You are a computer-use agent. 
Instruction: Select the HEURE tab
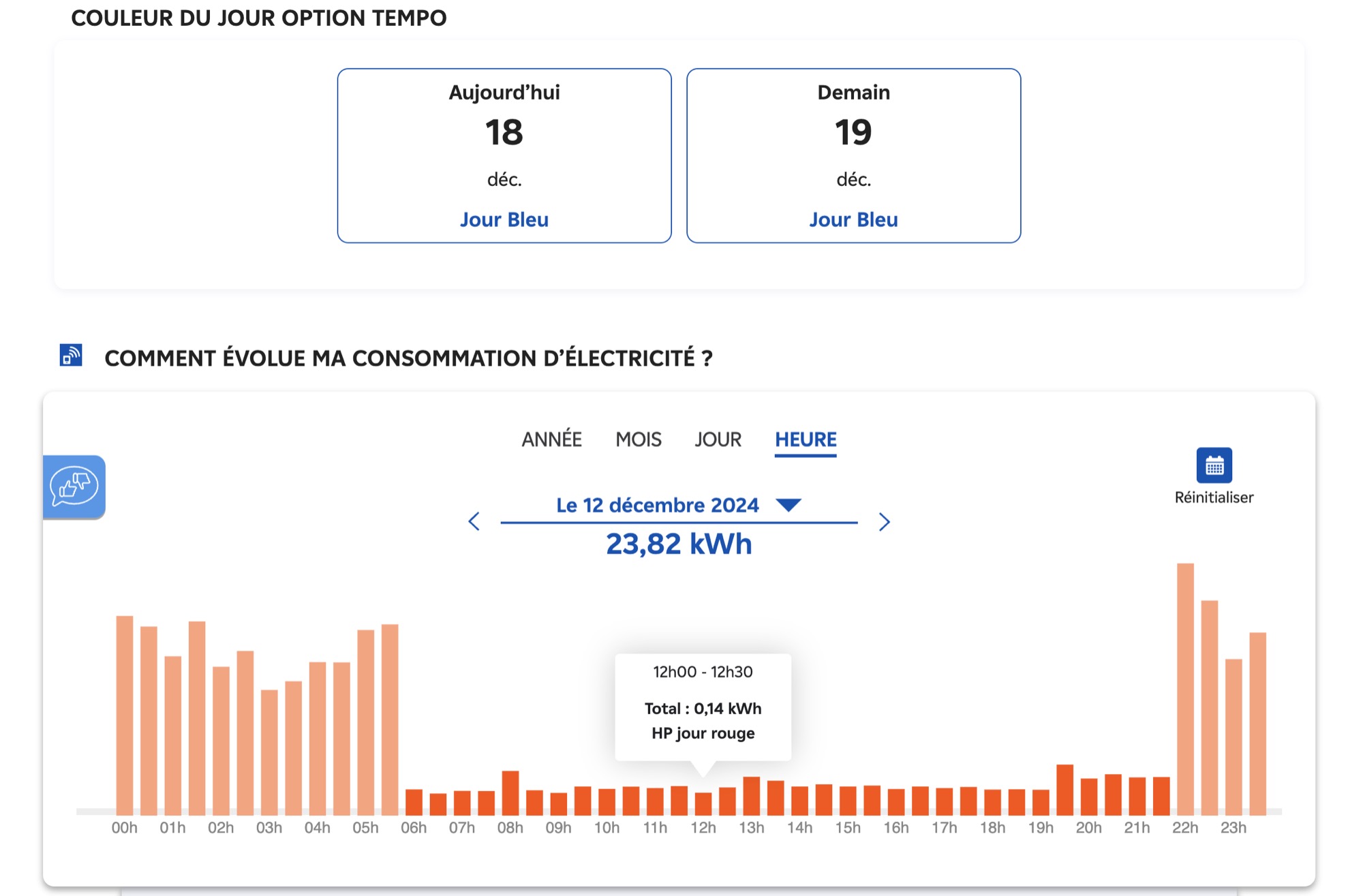tap(806, 440)
